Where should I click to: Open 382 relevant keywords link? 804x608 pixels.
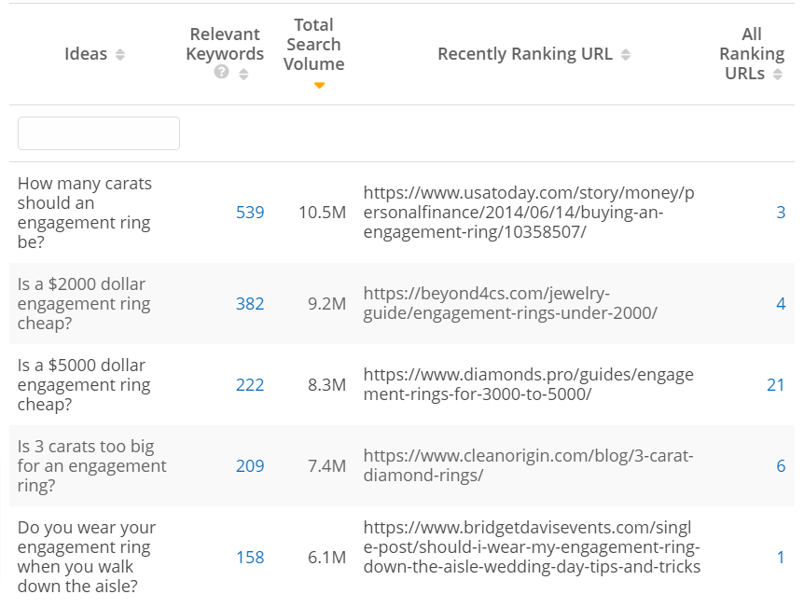(x=250, y=303)
